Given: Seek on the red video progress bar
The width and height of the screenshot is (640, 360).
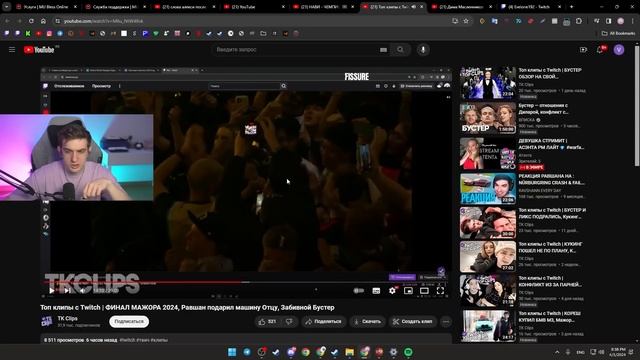Looking at the screenshot, I should click(x=246, y=282).
